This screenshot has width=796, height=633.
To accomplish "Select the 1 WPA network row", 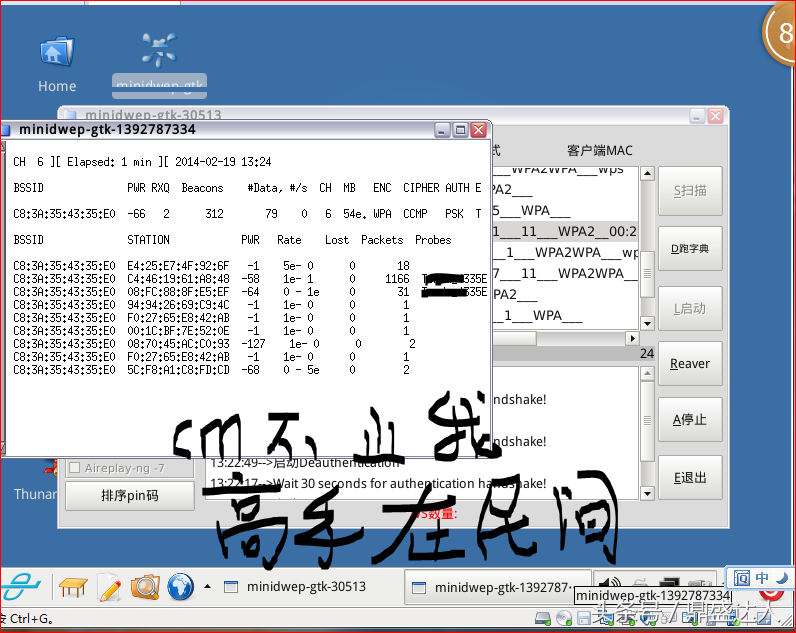I will tap(565, 315).
